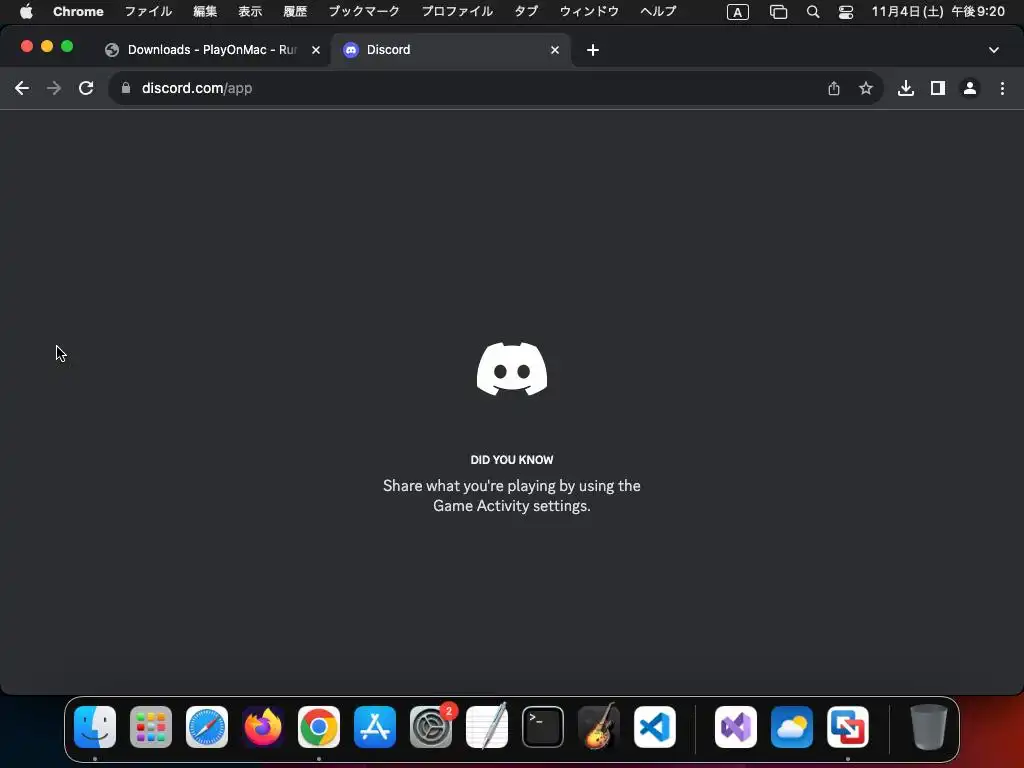1024x768 pixels.
Task: Click the Chrome back arrow
Action: coord(22,88)
